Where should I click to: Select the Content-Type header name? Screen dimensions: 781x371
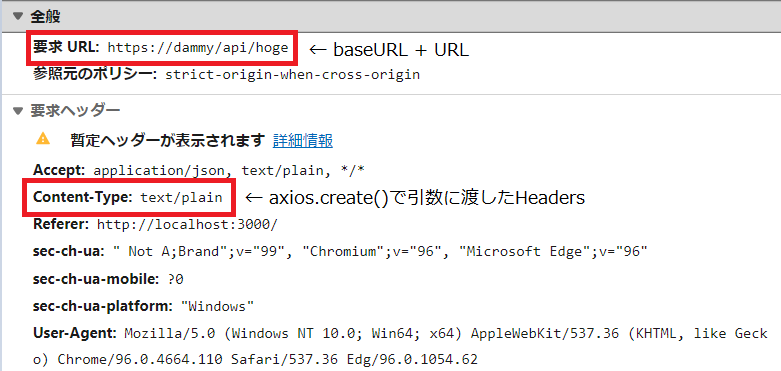(84, 197)
